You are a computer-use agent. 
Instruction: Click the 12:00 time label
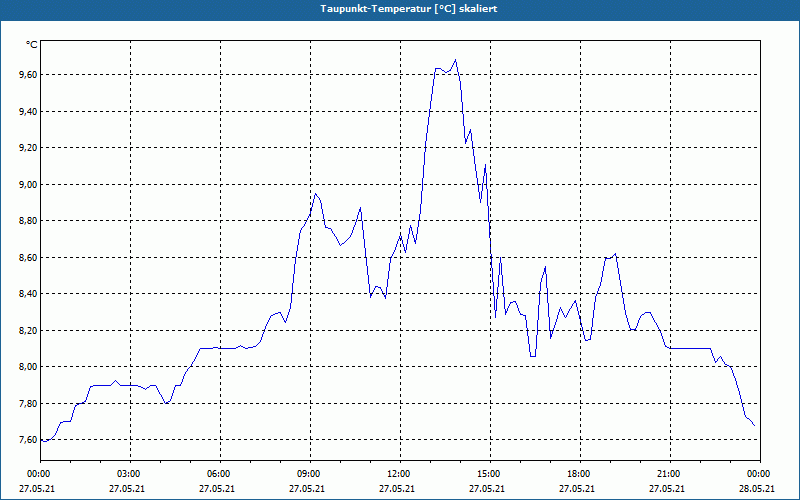click(x=397, y=474)
